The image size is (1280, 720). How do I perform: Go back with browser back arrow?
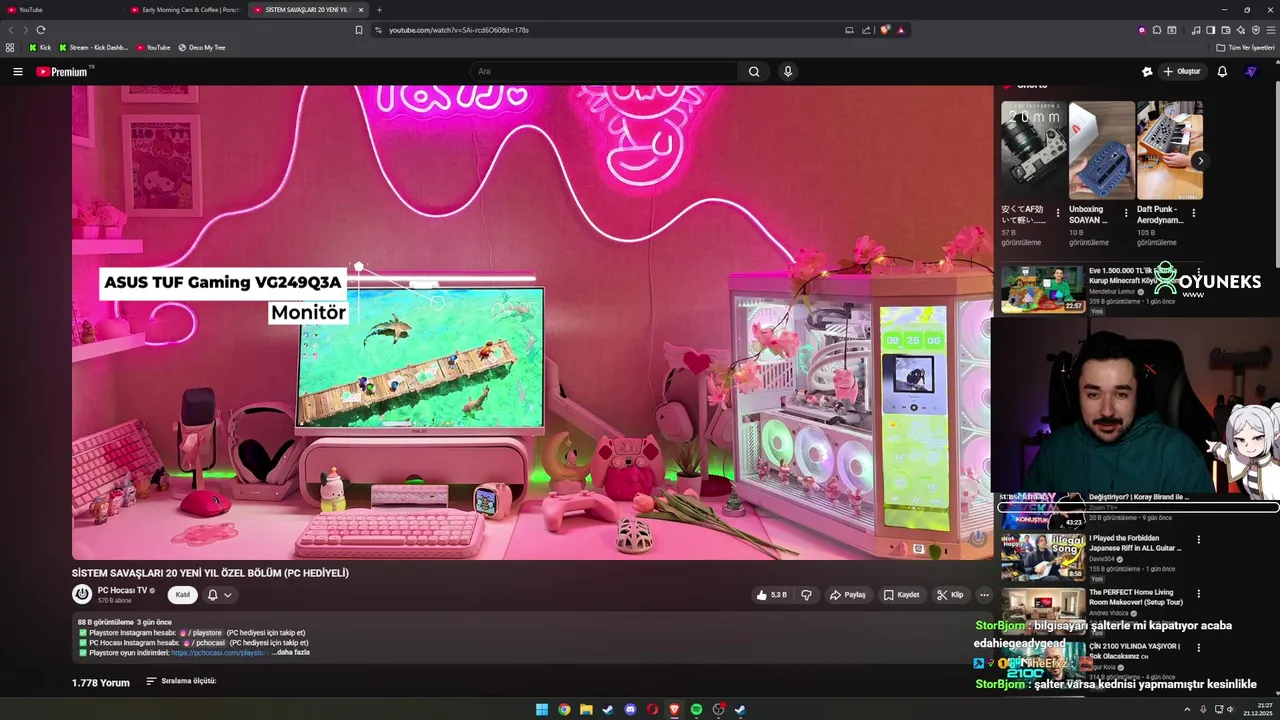[x=11, y=30]
